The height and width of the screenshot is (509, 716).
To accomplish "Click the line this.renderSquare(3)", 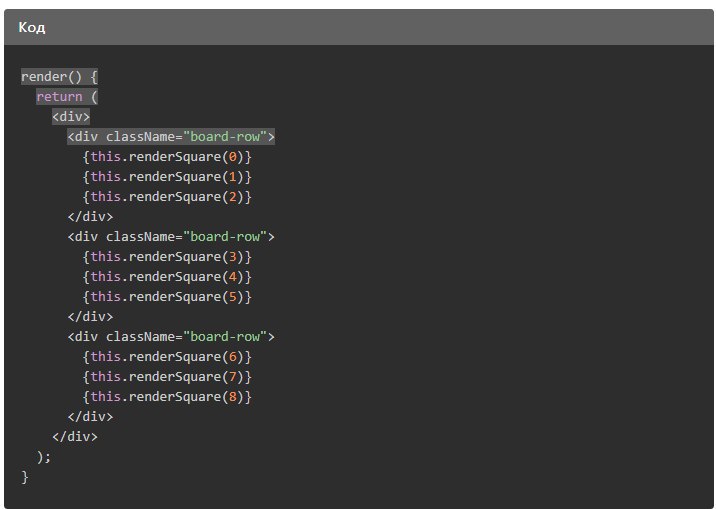I will tap(167, 257).
